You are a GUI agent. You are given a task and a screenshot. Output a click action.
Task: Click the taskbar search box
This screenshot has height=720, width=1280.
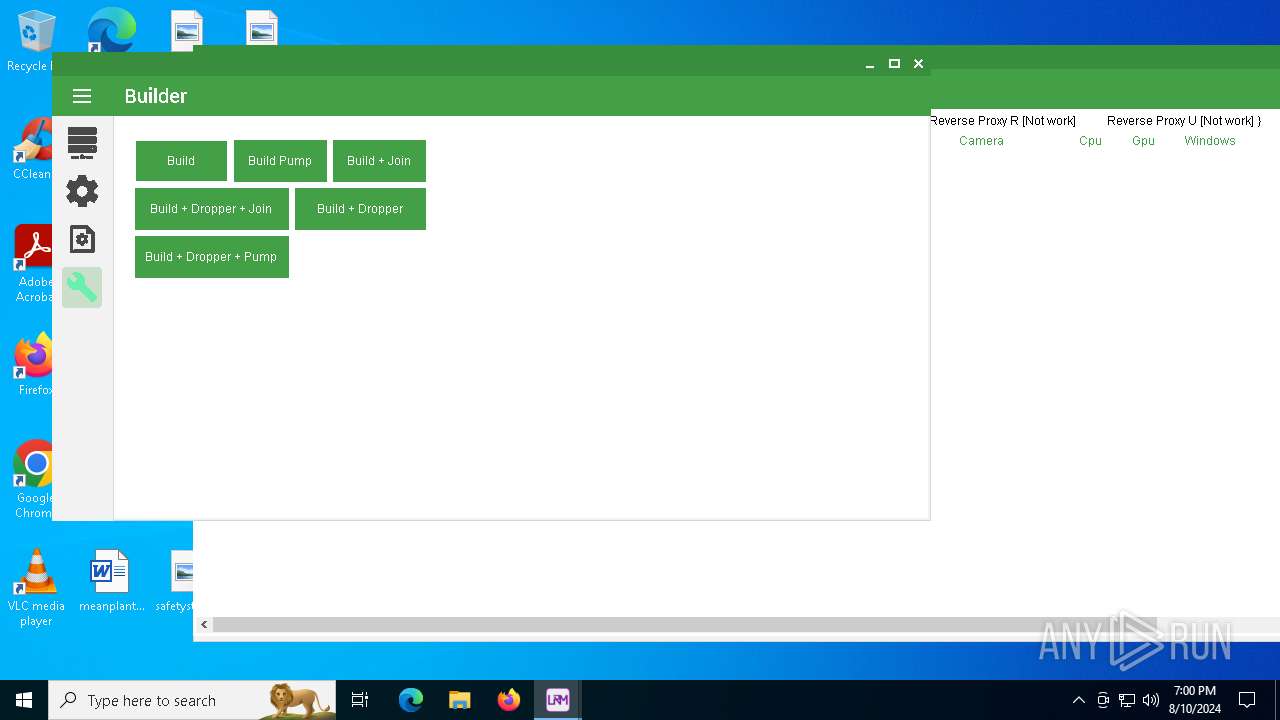[x=192, y=700]
